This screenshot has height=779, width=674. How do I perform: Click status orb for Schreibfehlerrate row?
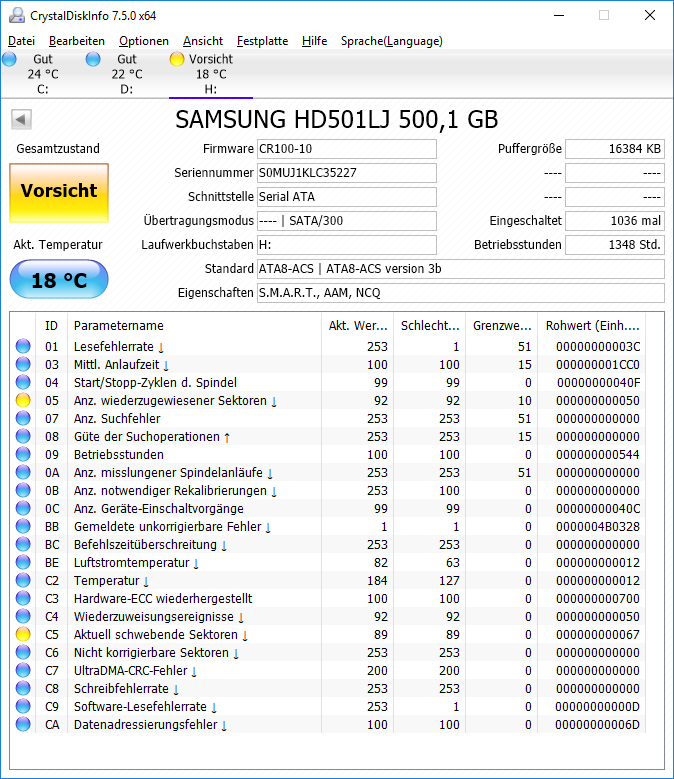click(23, 688)
